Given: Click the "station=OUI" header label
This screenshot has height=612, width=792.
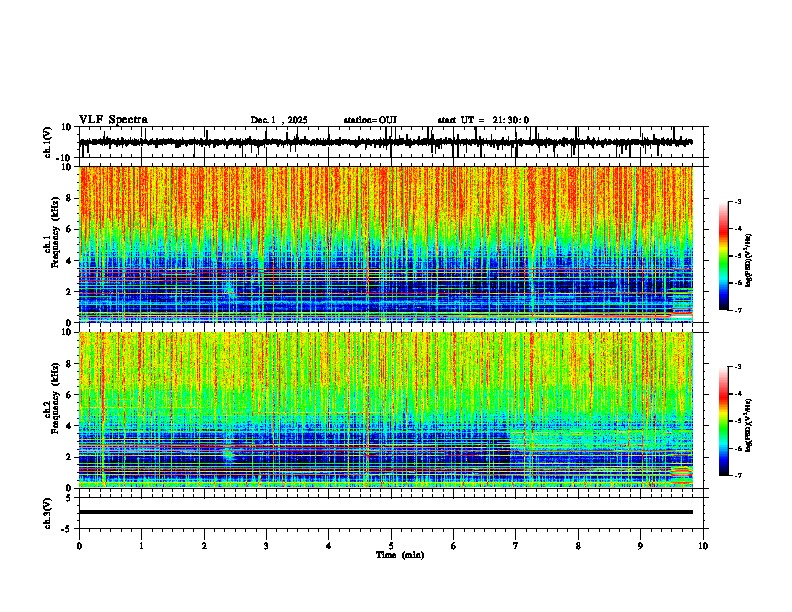Looking at the screenshot, I should (370, 120).
